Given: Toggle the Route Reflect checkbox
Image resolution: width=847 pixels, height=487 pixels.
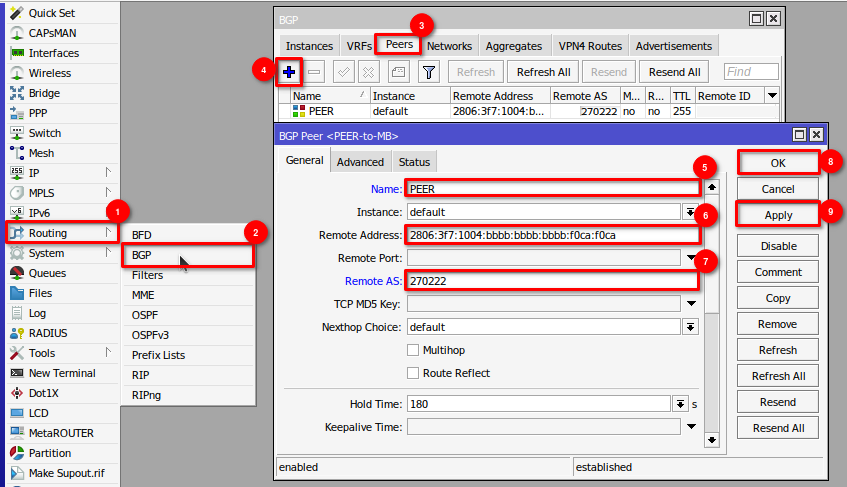Looking at the screenshot, I should (x=413, y=373).
